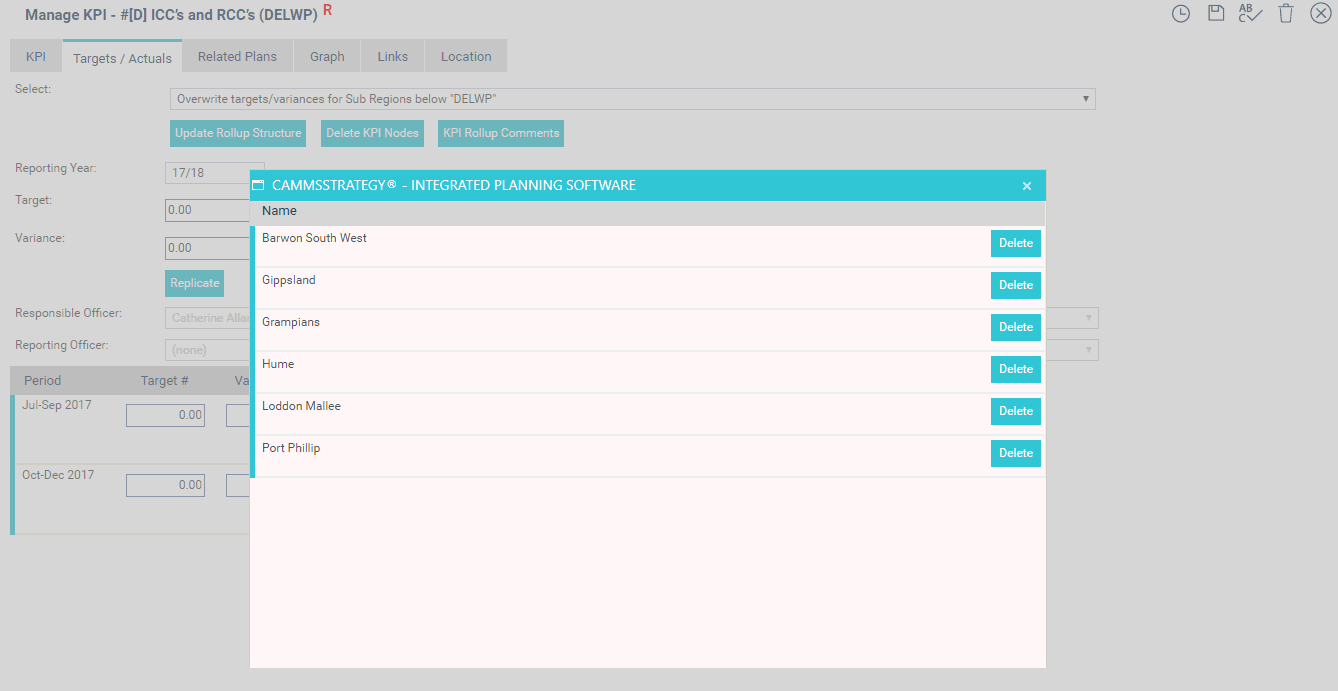Click the popup window title icon
The width and height of the screenshot is (1338, 691).
[x=258, y=185]
